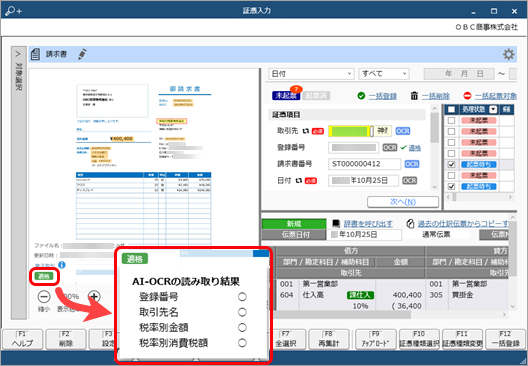Tick the checkbox in the second 未起票 row
This screenshot has height=366, width=528.
pos(451,131)
